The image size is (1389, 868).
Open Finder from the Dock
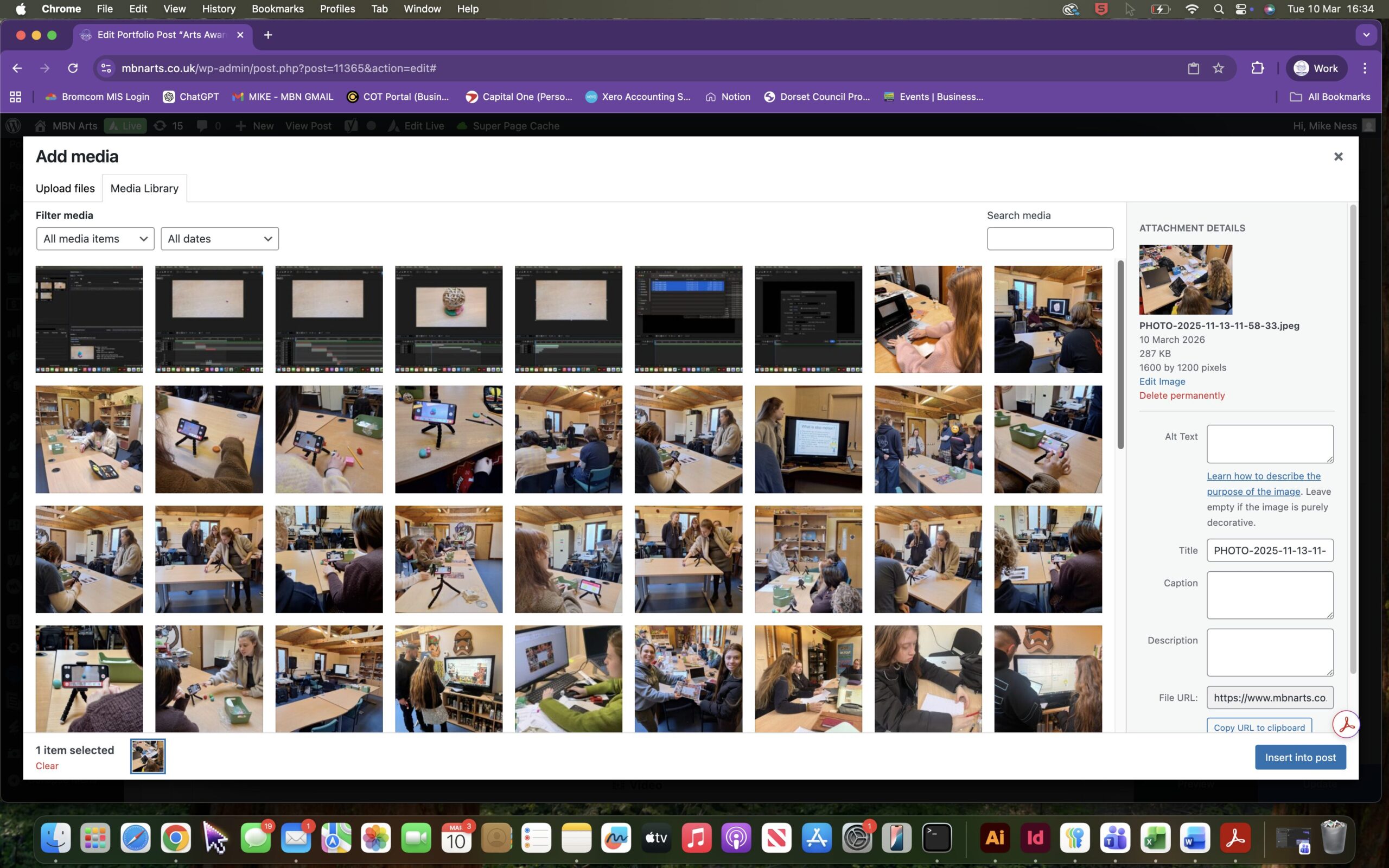[x=56, y=838]
